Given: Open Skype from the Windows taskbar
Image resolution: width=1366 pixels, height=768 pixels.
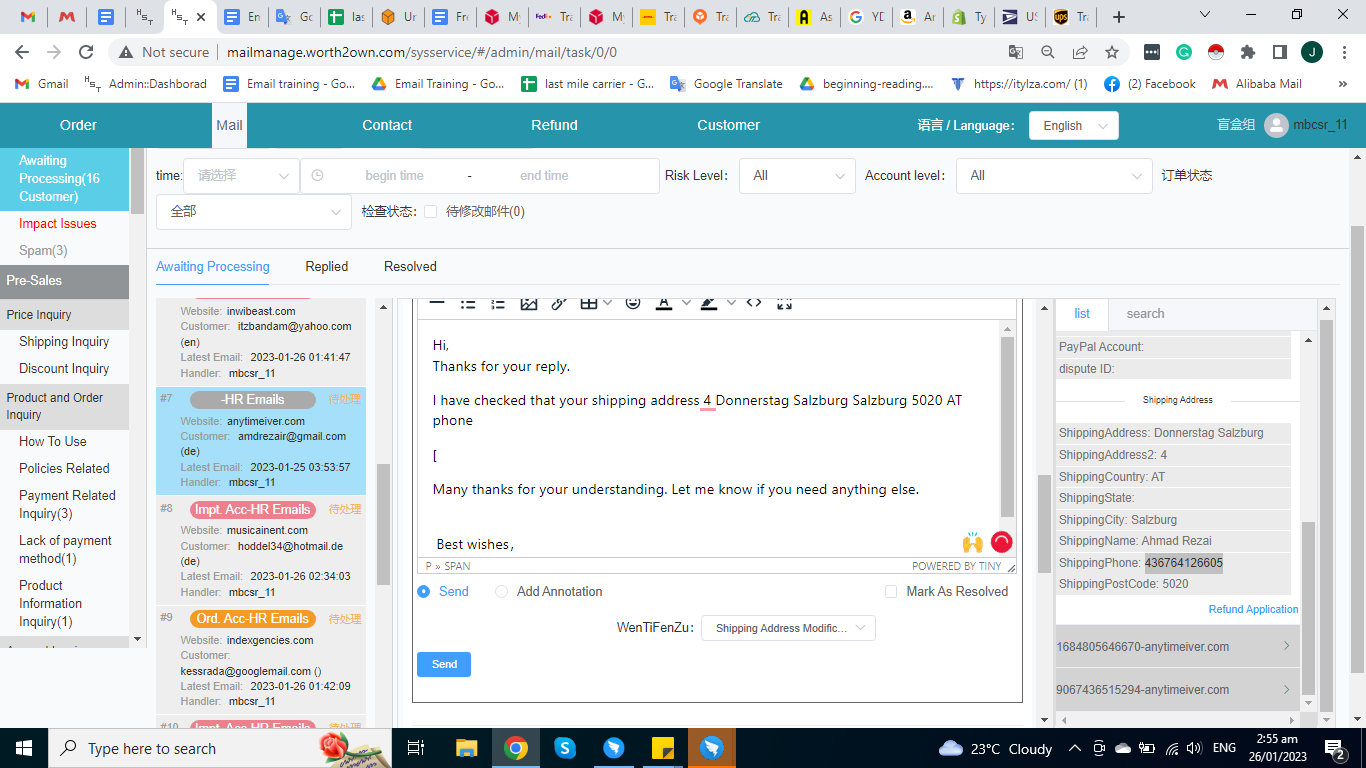Looking at the screenshot, I should 565,748.
